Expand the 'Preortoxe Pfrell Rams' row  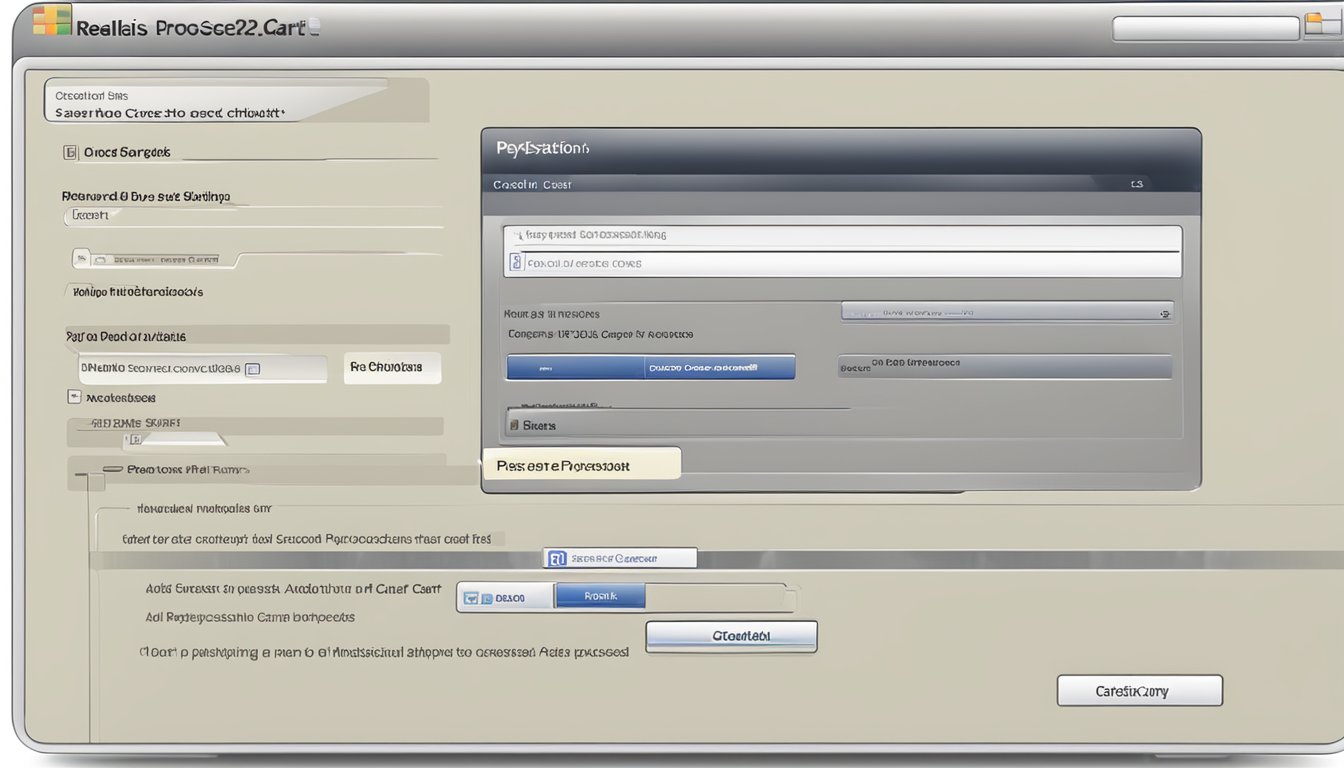[112, 469]
